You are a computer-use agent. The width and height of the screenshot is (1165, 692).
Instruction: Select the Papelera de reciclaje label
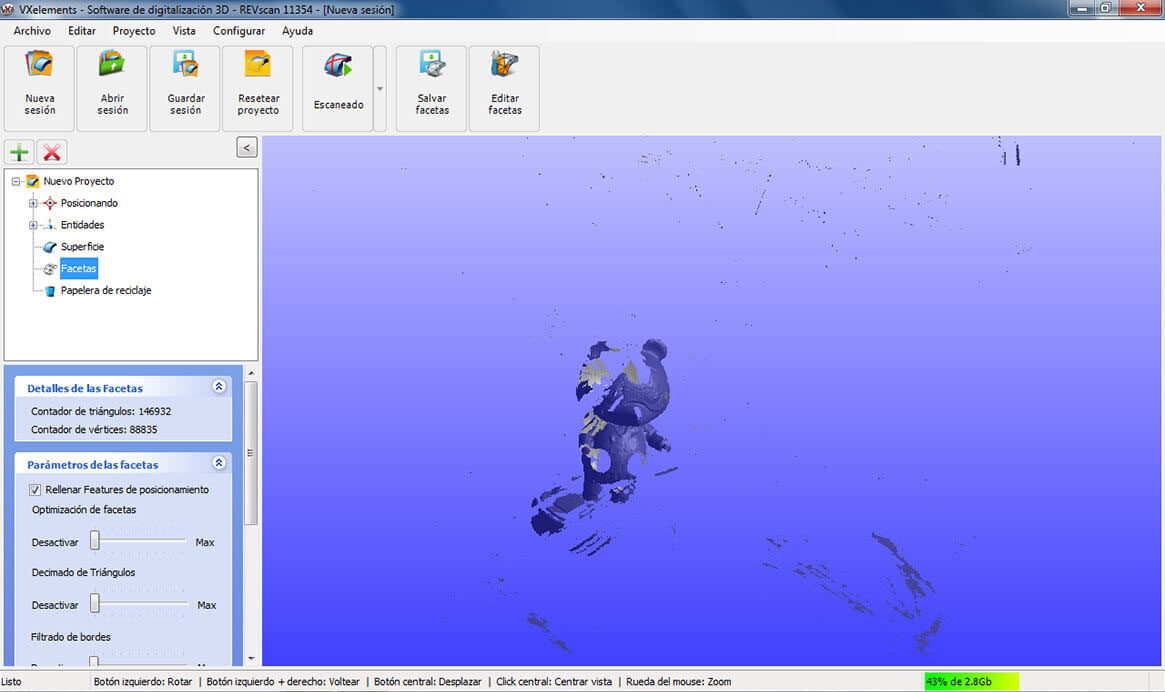click(x=106, y=291)
